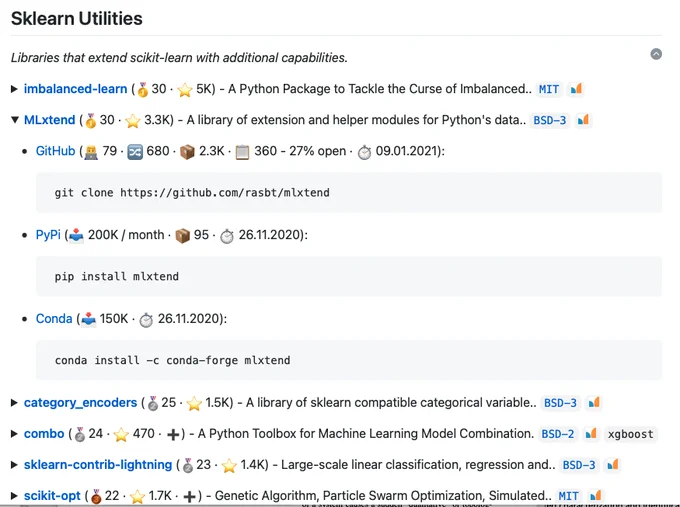This screenshot has height=507, width=680.
Task: Click BSD-3 badge on category_encoders row
Action: 560,403
